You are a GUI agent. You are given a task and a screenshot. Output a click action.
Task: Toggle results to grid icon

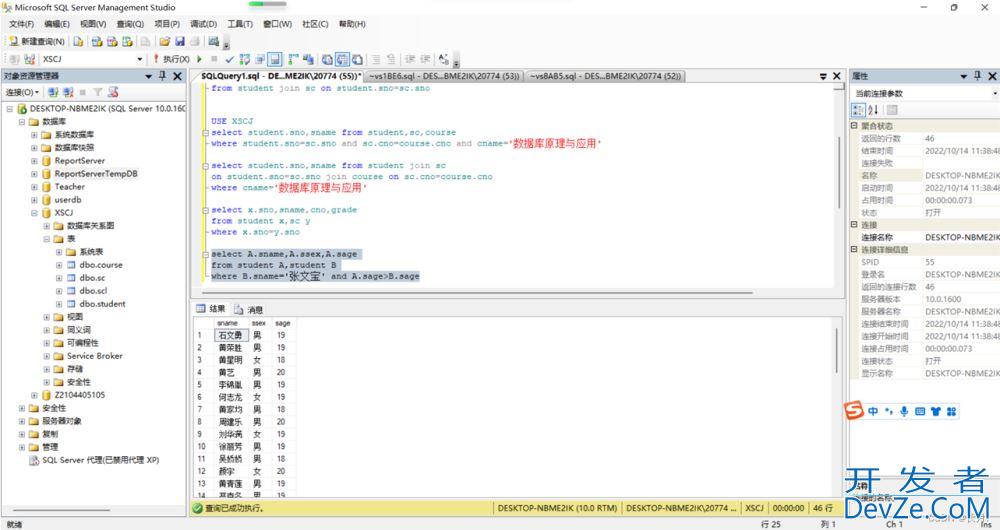(342, 59)
